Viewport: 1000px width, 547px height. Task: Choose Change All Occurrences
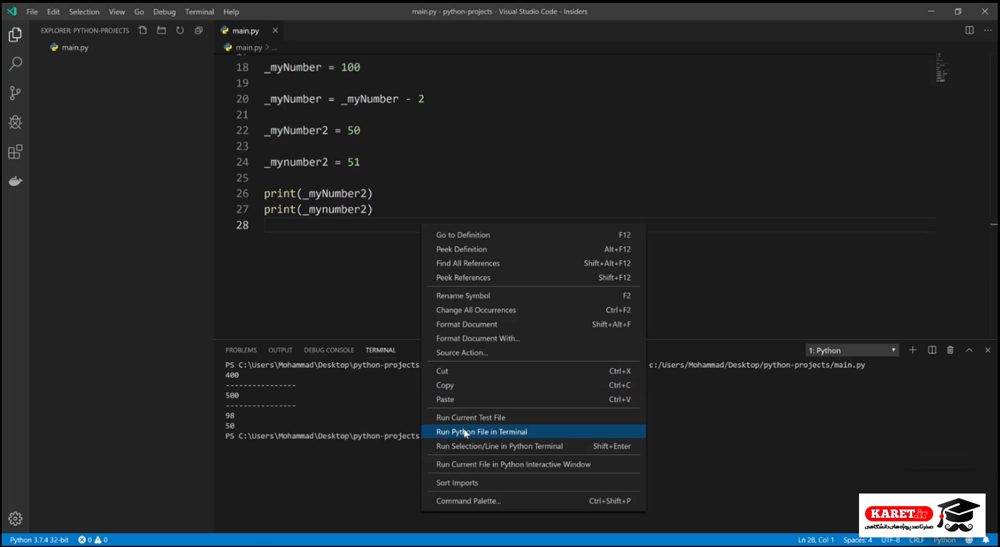point(533,310)
